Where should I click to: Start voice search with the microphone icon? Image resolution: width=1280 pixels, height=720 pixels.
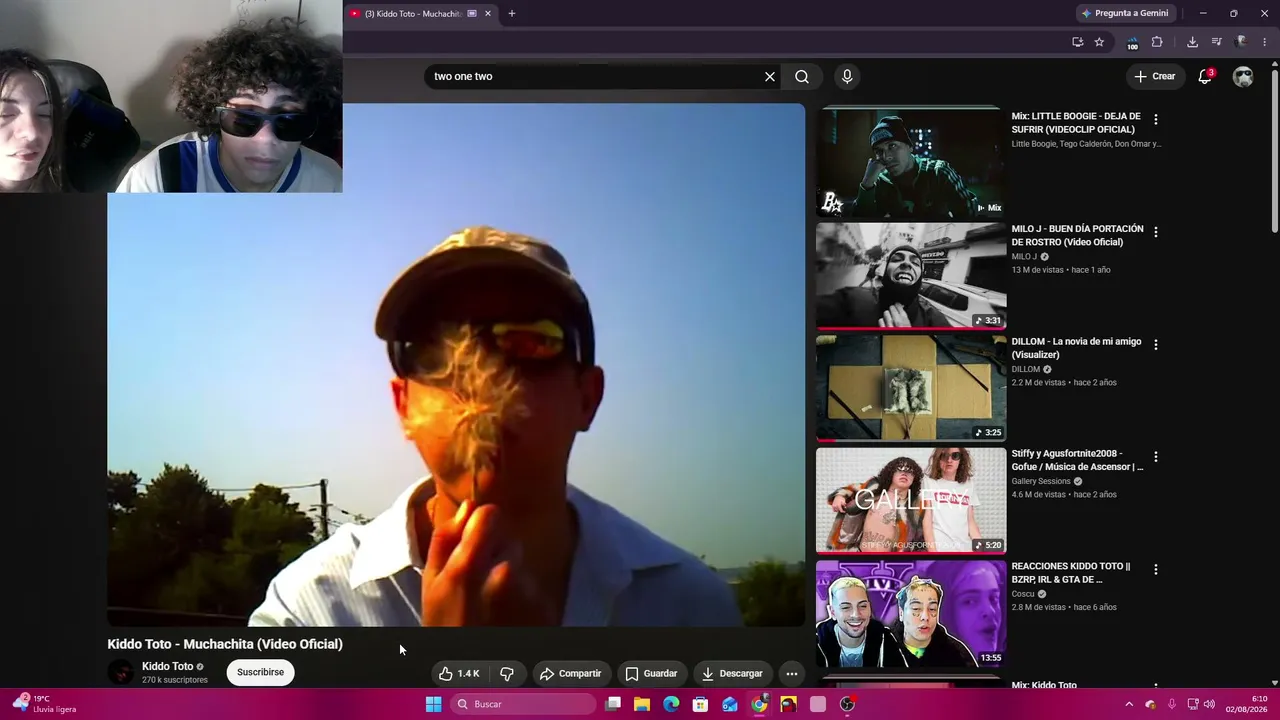pyautogui.click(x=847, y=76)
